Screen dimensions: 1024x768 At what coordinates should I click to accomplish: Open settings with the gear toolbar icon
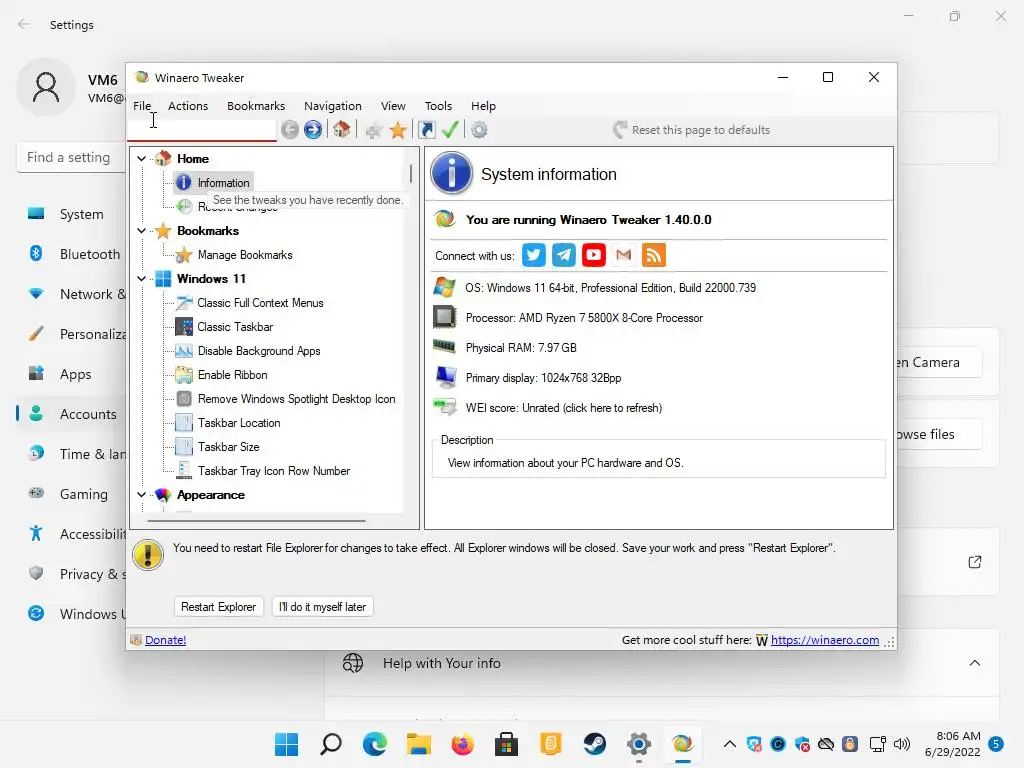tap(479, 130)
